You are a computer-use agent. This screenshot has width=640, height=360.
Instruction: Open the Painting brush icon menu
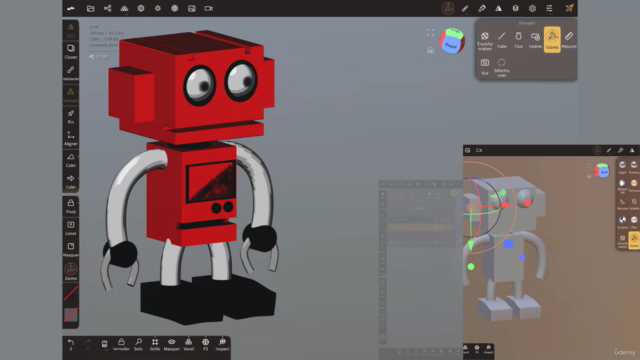coord(482,8)
